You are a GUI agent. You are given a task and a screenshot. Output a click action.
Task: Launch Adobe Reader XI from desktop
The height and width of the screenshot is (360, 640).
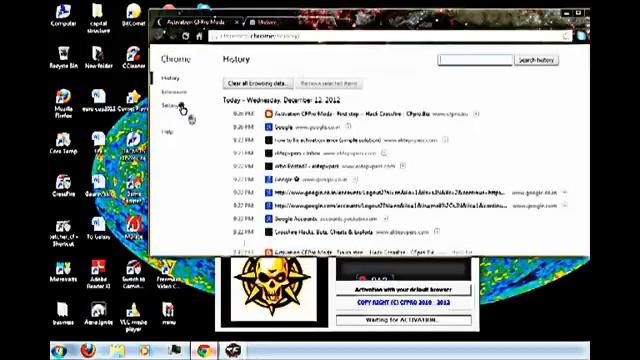pos(98,274)
